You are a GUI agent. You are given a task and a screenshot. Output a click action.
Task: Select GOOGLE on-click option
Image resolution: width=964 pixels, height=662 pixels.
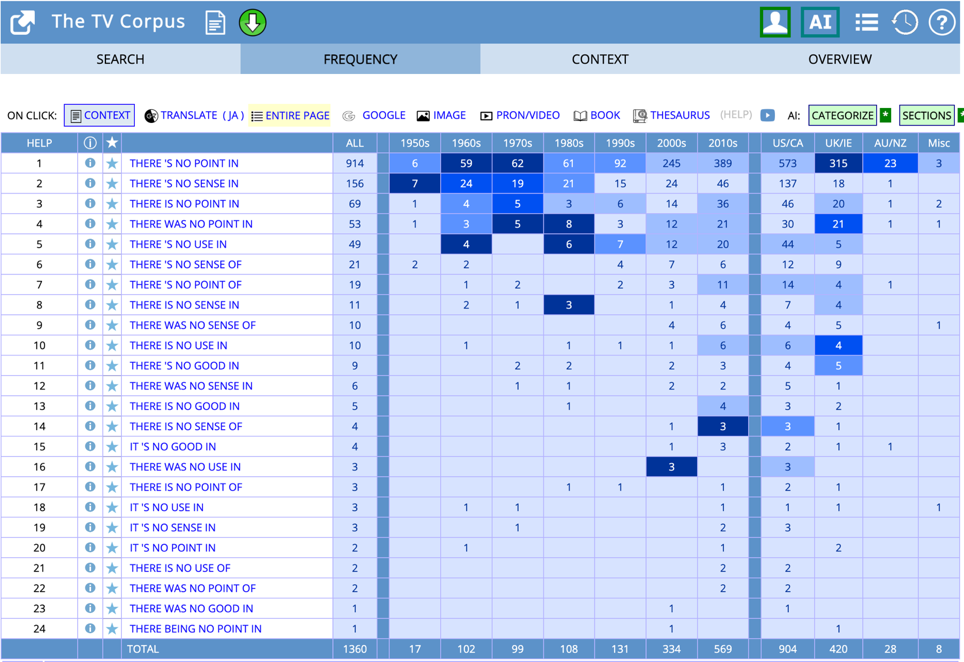[x=374, y=116]
